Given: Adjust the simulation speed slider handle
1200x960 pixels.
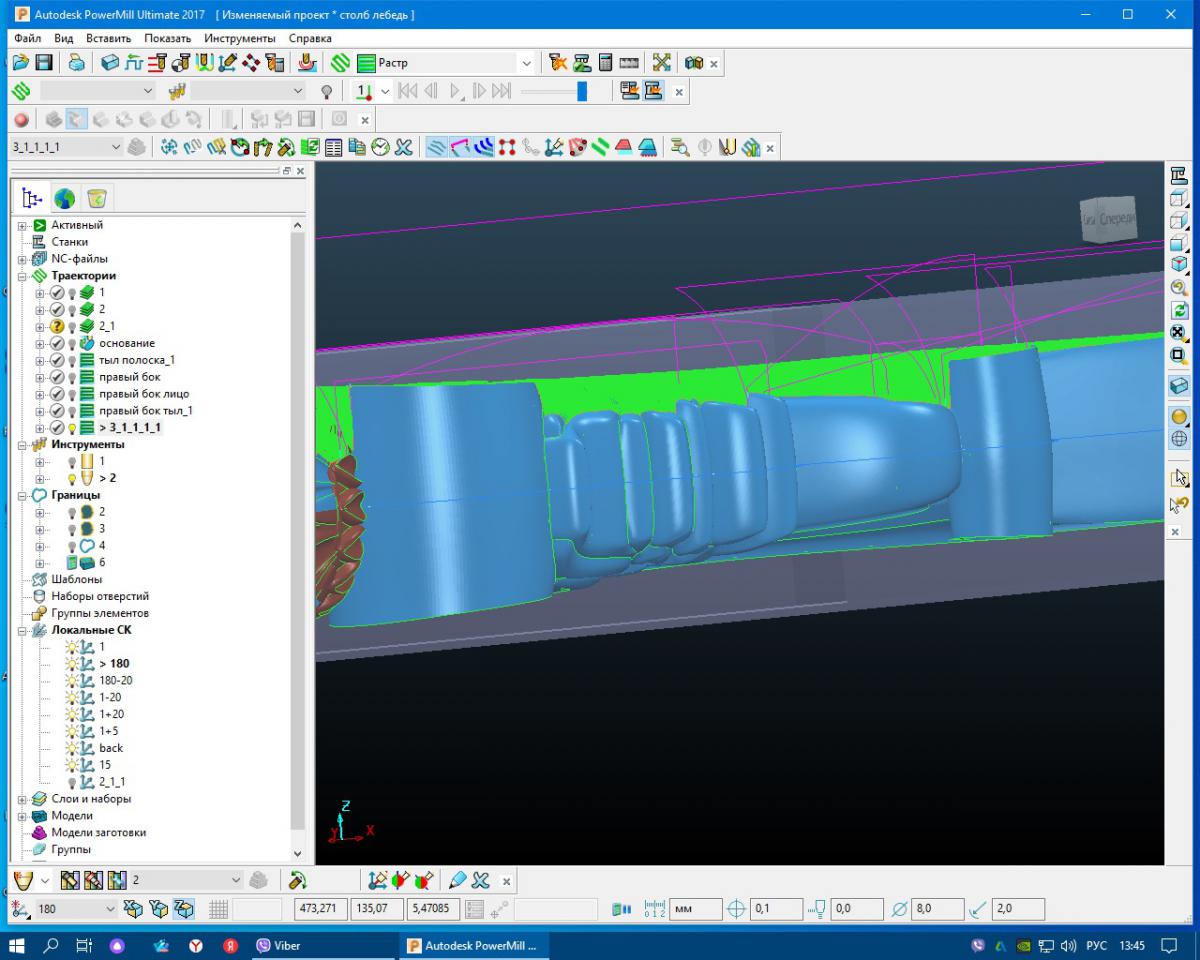Looking at the screenshot, I should coord(582,92).
